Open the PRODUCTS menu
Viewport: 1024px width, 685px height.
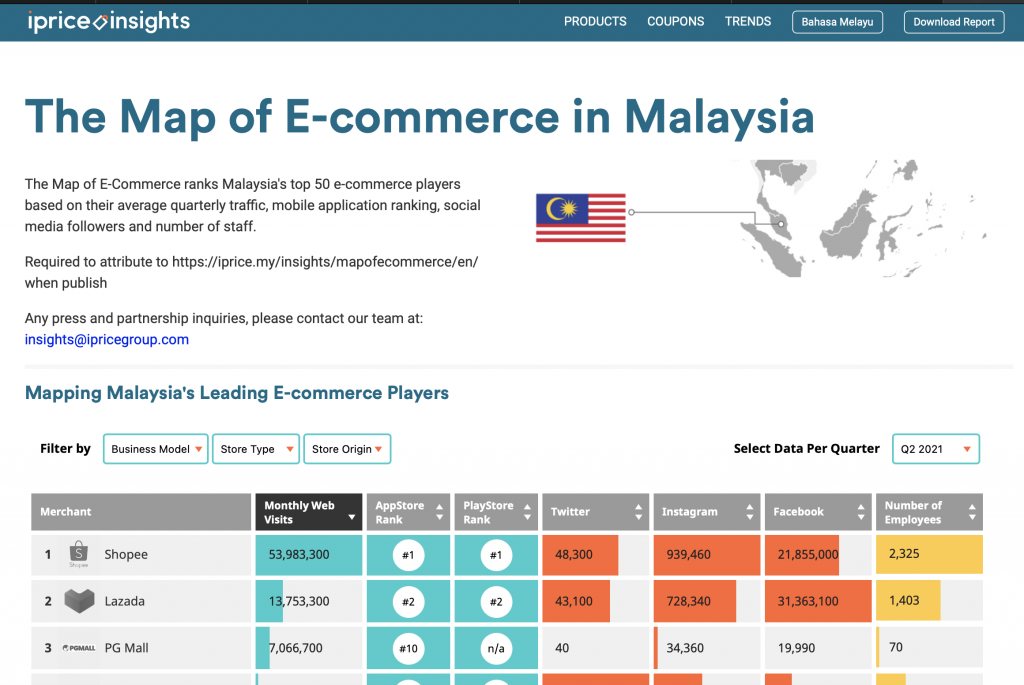(x=595, y=22)
